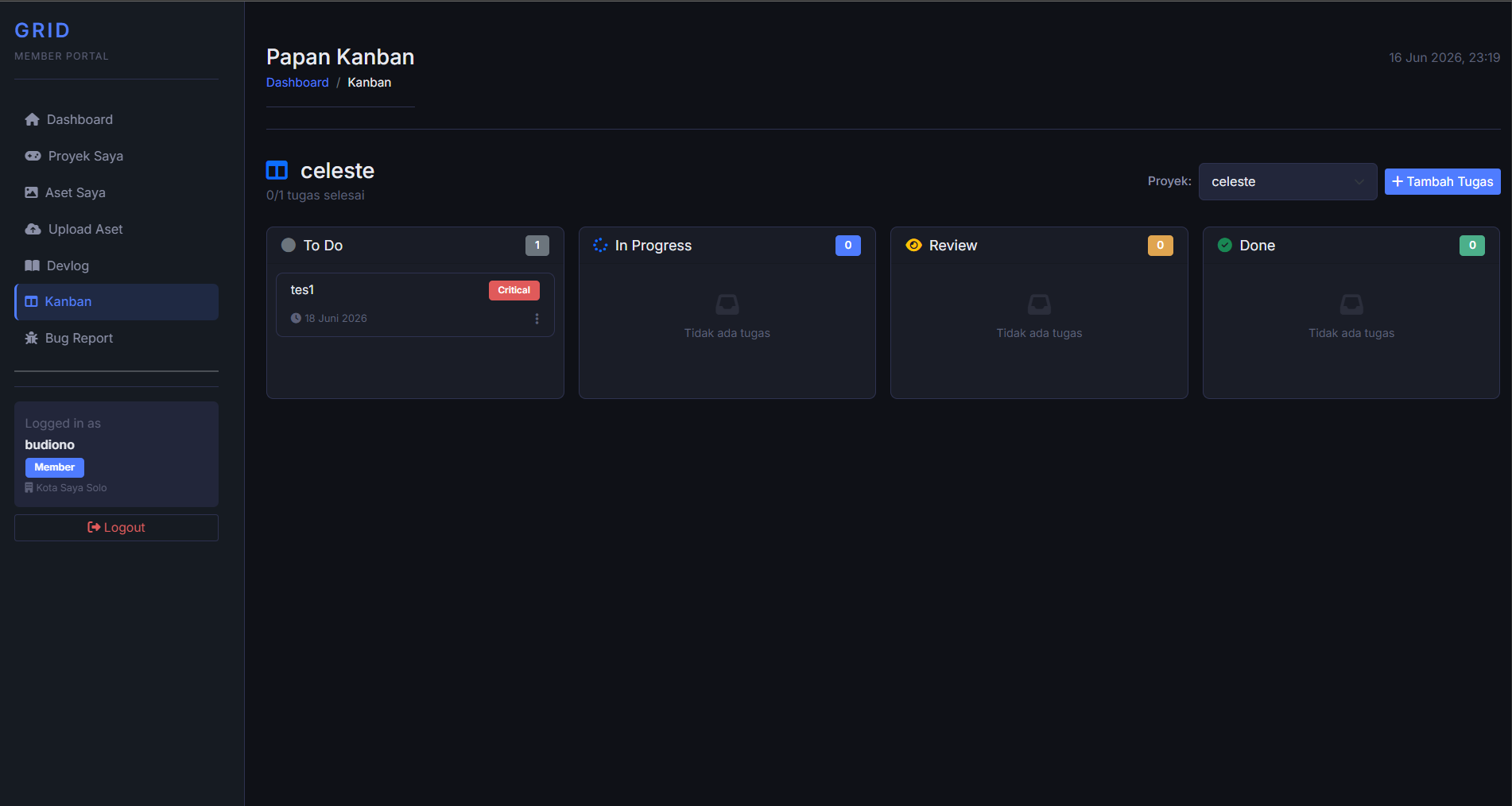Go to Proyek Saya in sidebar
This screenshot has width=1512, height=806.
116,156
